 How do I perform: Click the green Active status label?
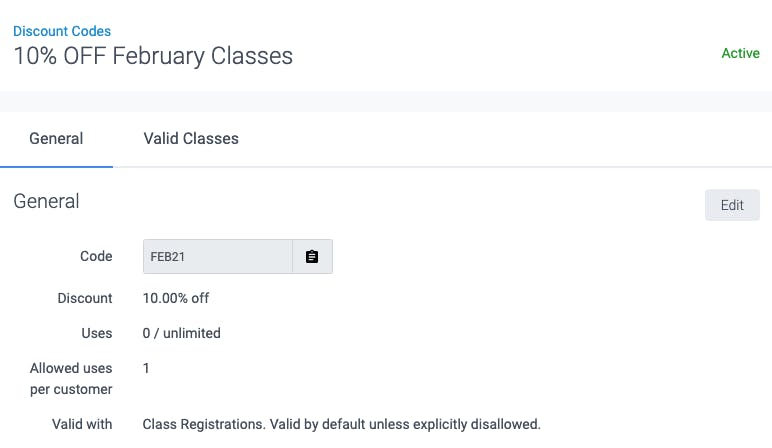[x=740, y=53]
